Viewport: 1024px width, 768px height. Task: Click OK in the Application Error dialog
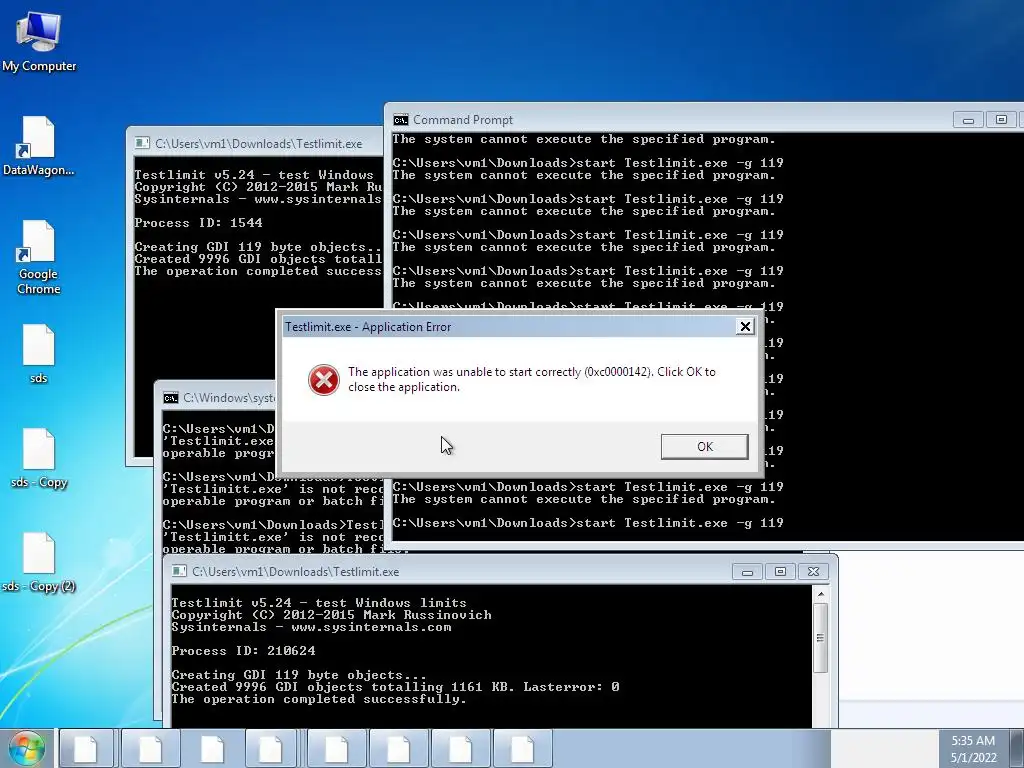coord(704,447)
